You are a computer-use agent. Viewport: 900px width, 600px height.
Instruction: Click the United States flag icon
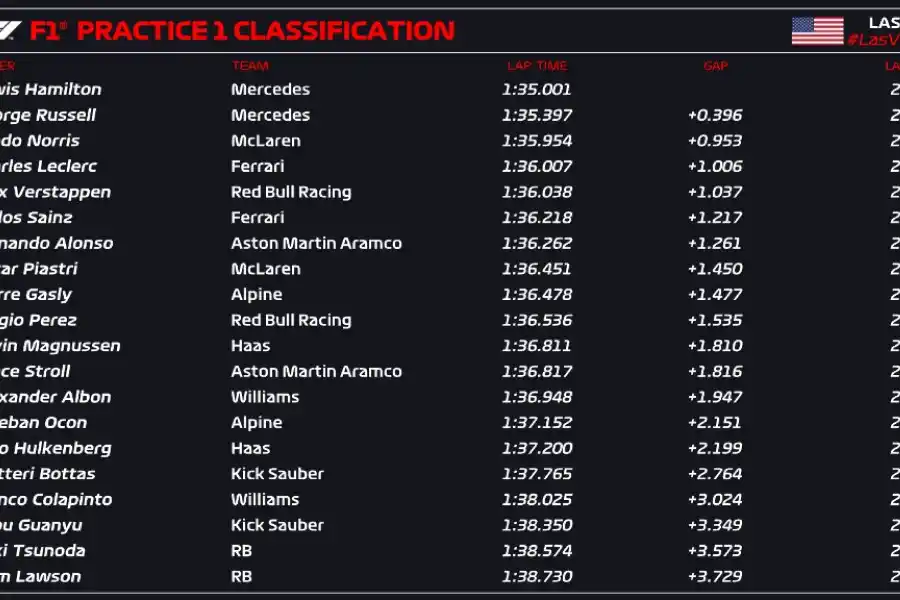(817, 31)
